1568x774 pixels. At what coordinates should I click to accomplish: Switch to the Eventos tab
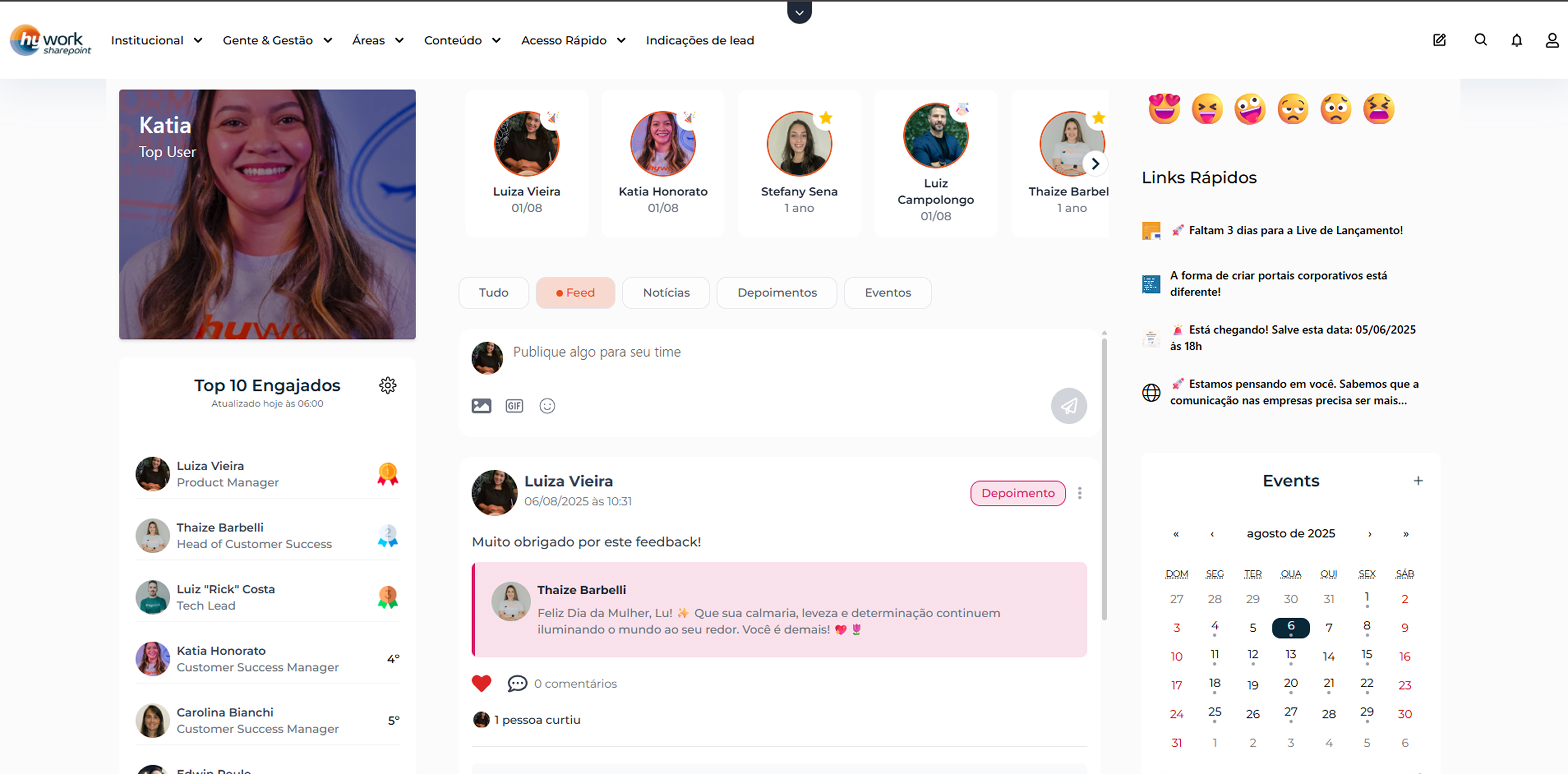coord(888,293)
